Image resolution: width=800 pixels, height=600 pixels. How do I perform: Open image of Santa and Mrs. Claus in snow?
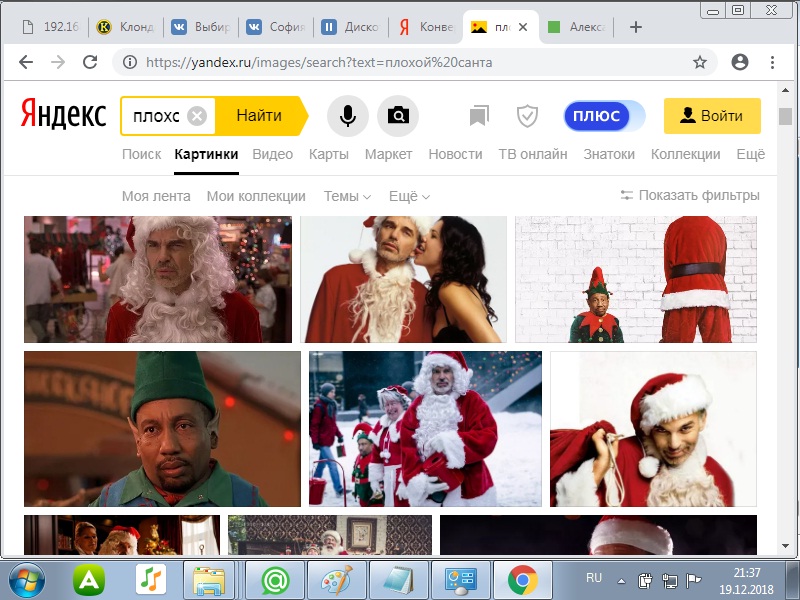[x=426, y=429]
